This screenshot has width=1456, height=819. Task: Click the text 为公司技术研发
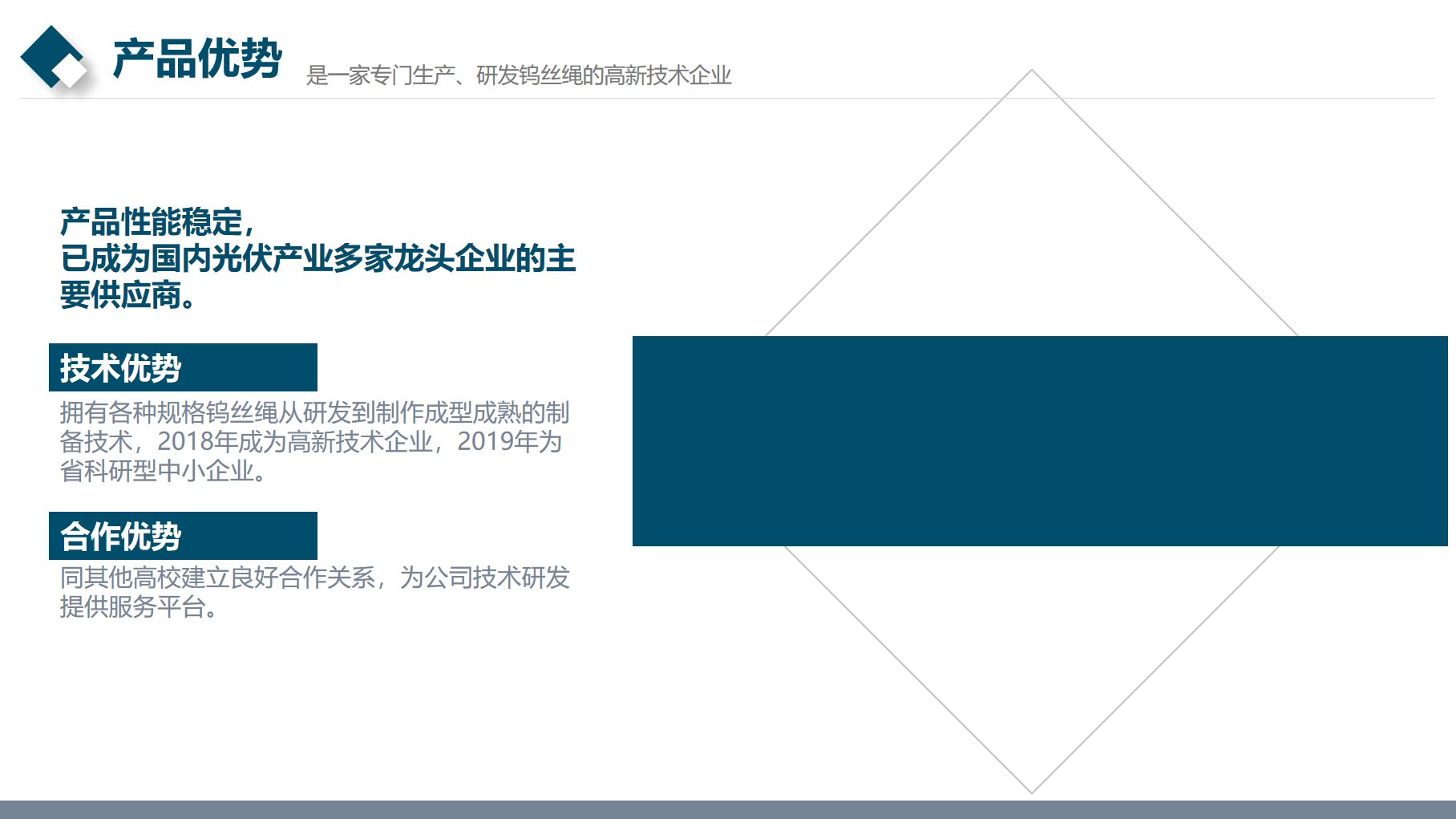click(x=484, y=578)
